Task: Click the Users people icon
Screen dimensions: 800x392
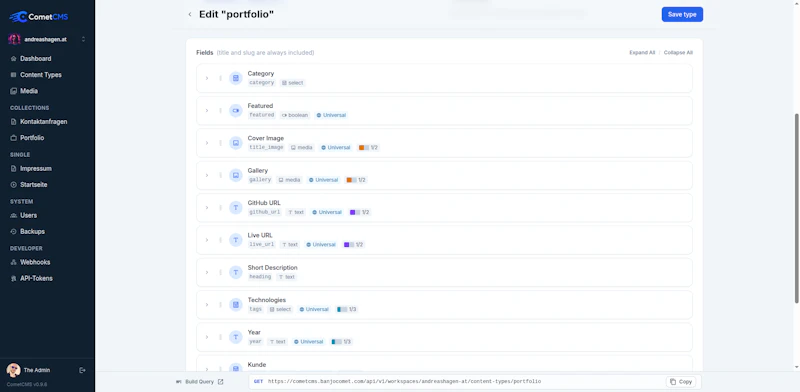Action: click(x=13, y=215)
